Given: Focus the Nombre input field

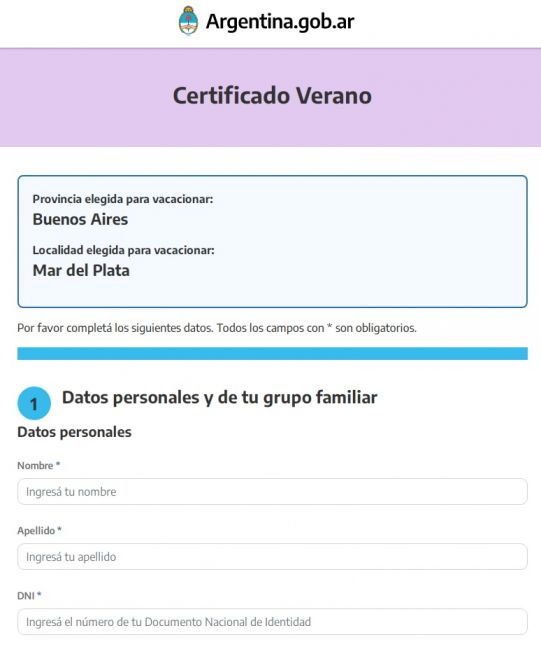Looking at the screenshot, I should (x=272, y=491).
